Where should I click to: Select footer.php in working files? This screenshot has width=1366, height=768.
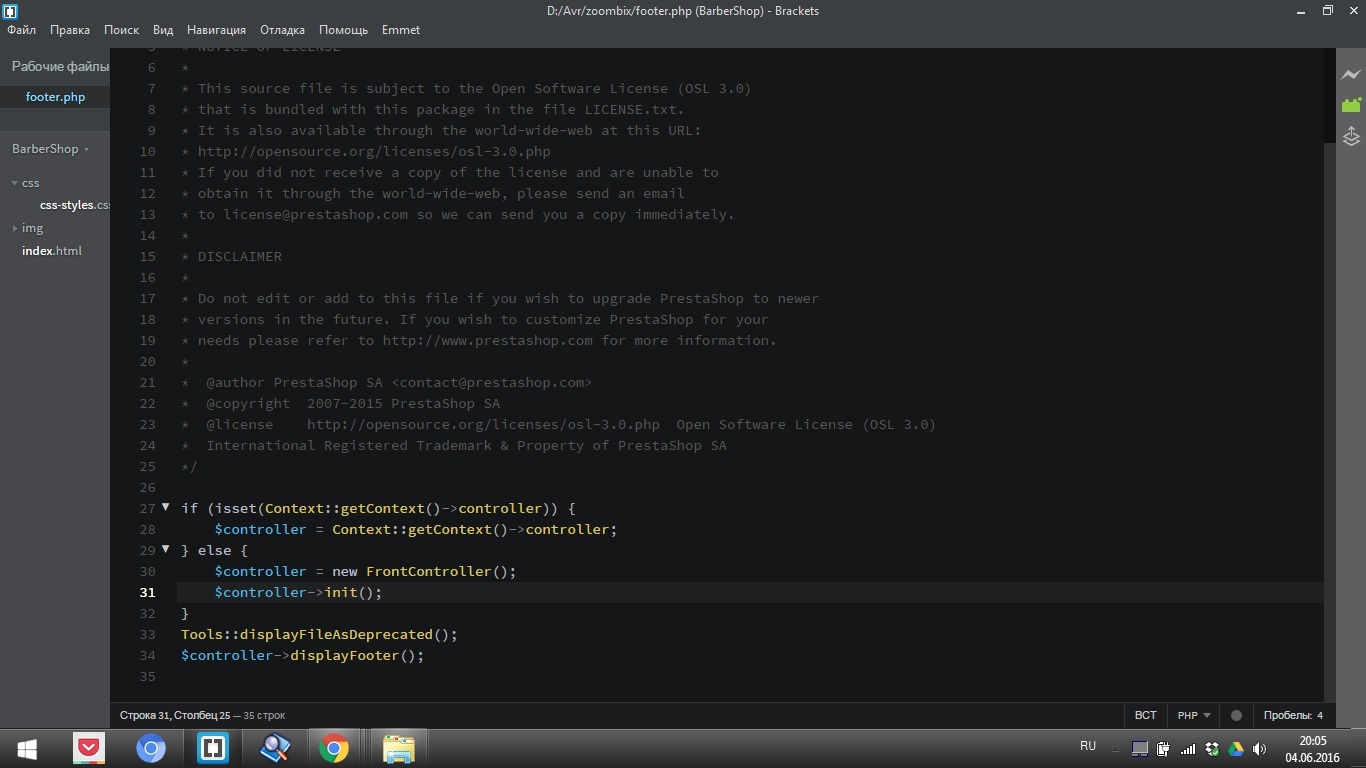[x=55, y=97]
